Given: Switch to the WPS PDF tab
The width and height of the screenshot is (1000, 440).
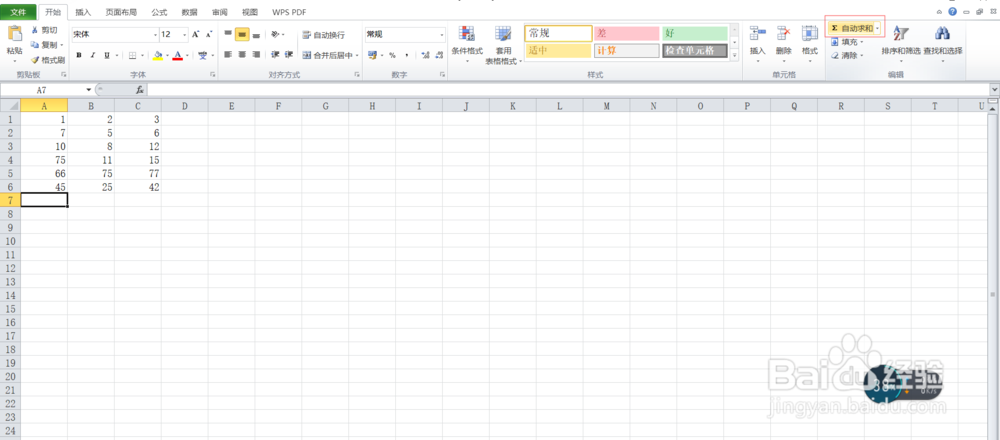Looking at the screenshot, I should [x=289, y=12].
